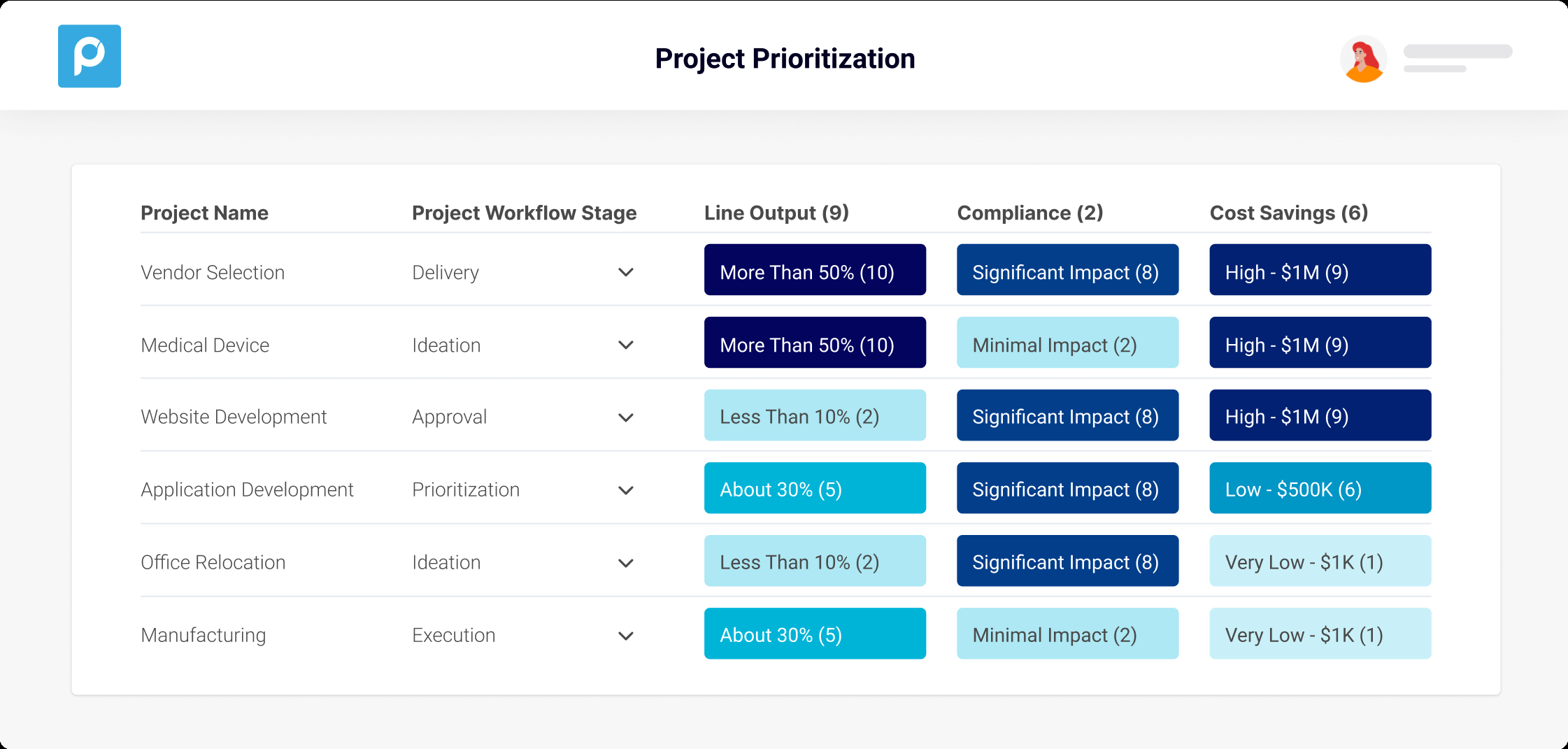The height and width of the screenshot is (749, 1568).
Task: Open Manufacturing Execution stage dropdown
Action: pyautogui.click(x=626, y=636)
